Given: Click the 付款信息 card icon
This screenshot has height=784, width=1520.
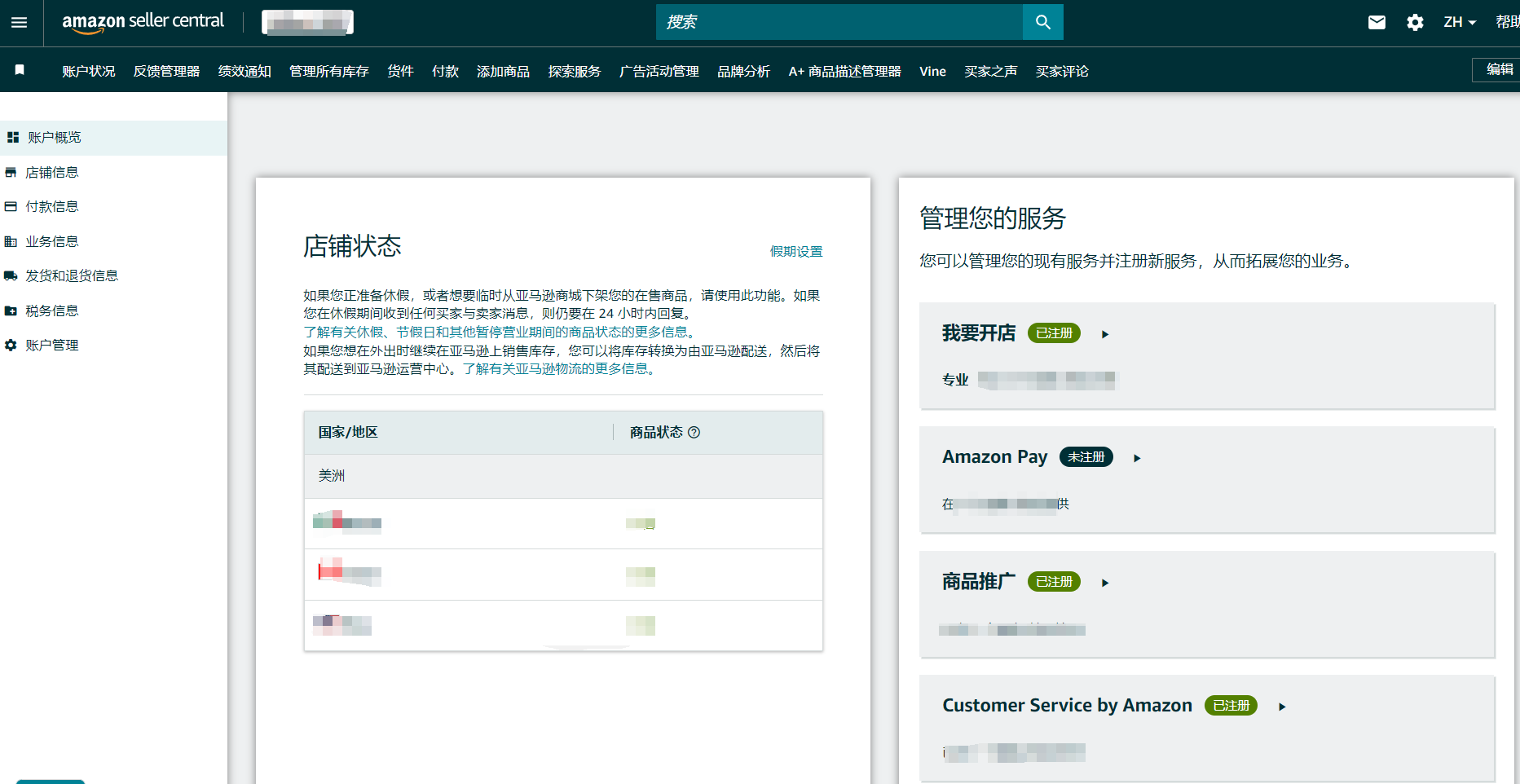Looking at the screenshot, I should [x=11, y=206].
